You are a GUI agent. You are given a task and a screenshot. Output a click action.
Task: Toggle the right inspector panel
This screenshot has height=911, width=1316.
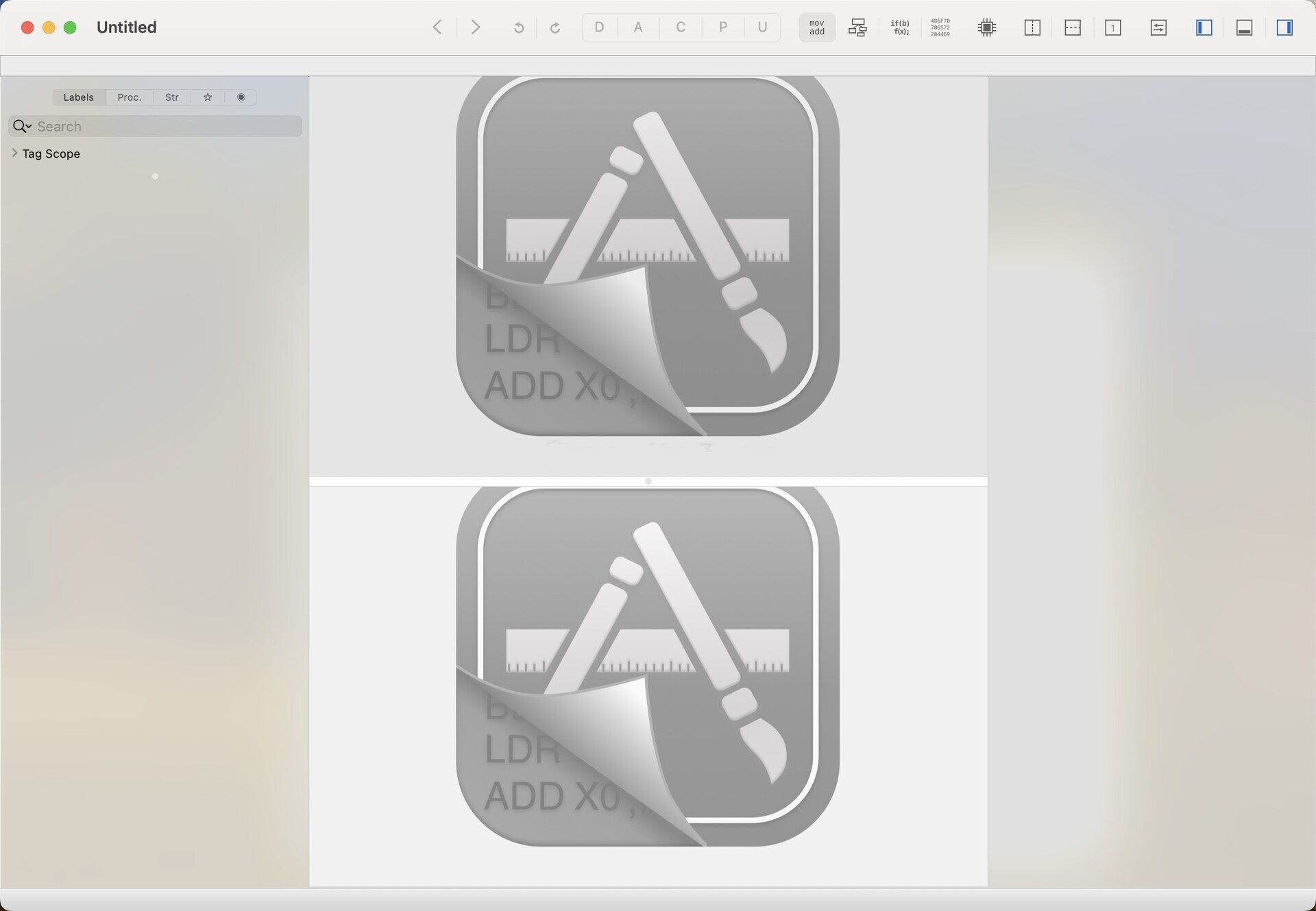click(1285, 27)
